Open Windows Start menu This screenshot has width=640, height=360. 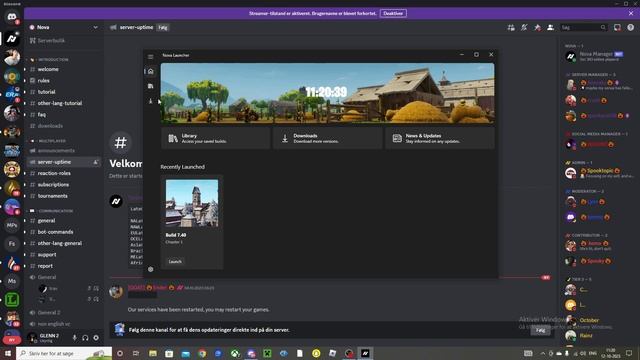(x=7, y=353)
